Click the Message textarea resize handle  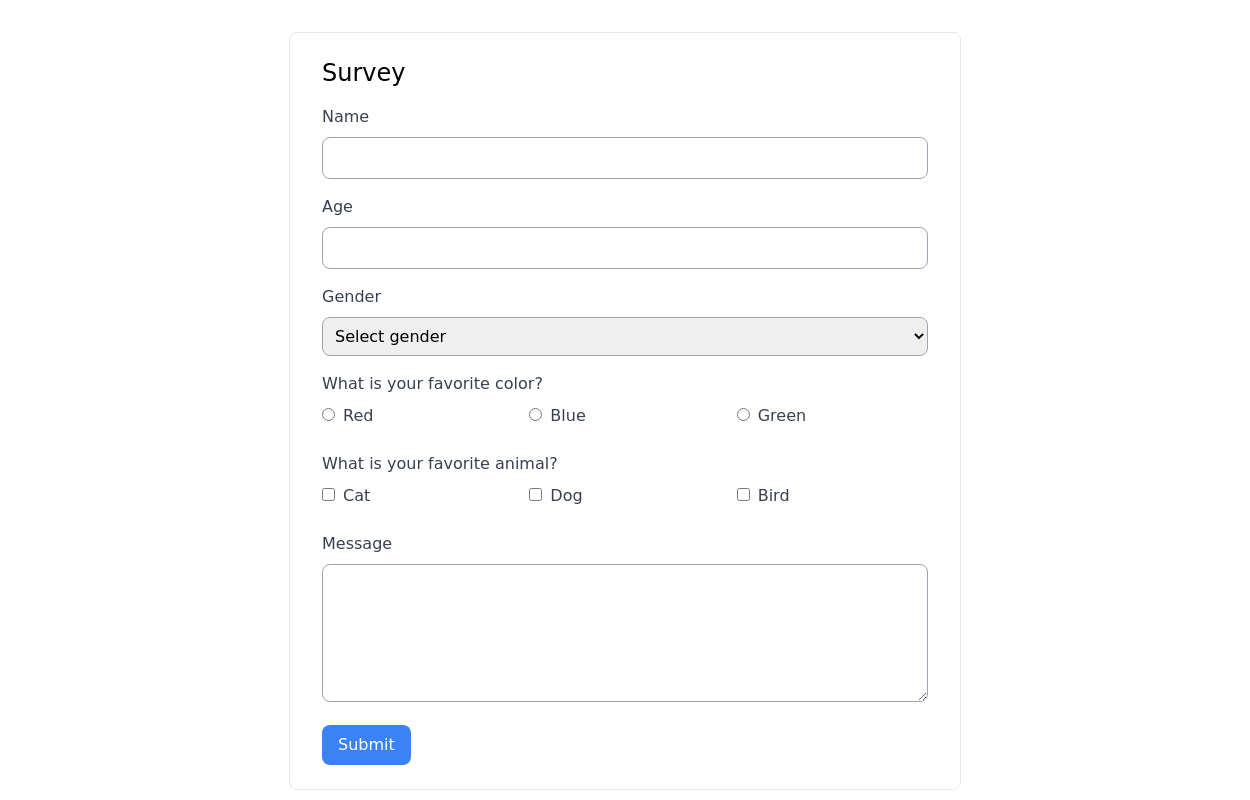922,696
